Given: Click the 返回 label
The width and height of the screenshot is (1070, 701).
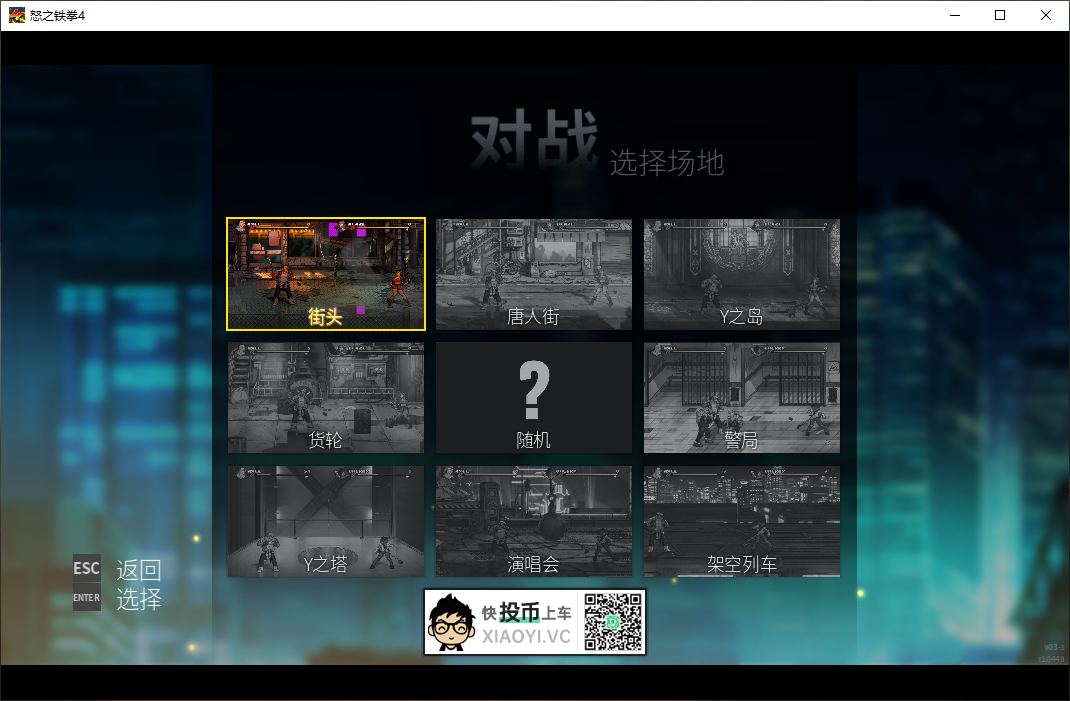Looking at the screenshot, I should click(139, 569).
